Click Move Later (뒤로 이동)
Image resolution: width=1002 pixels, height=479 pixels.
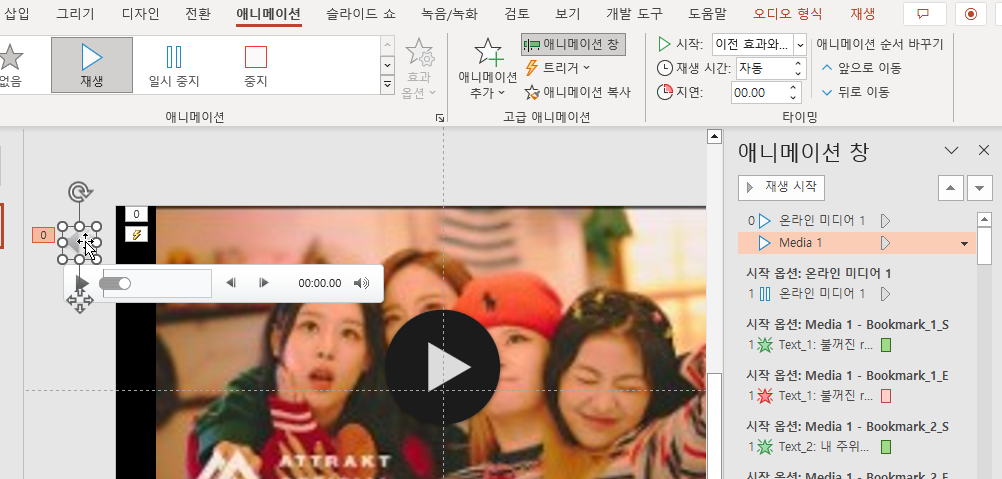(856, 92)
